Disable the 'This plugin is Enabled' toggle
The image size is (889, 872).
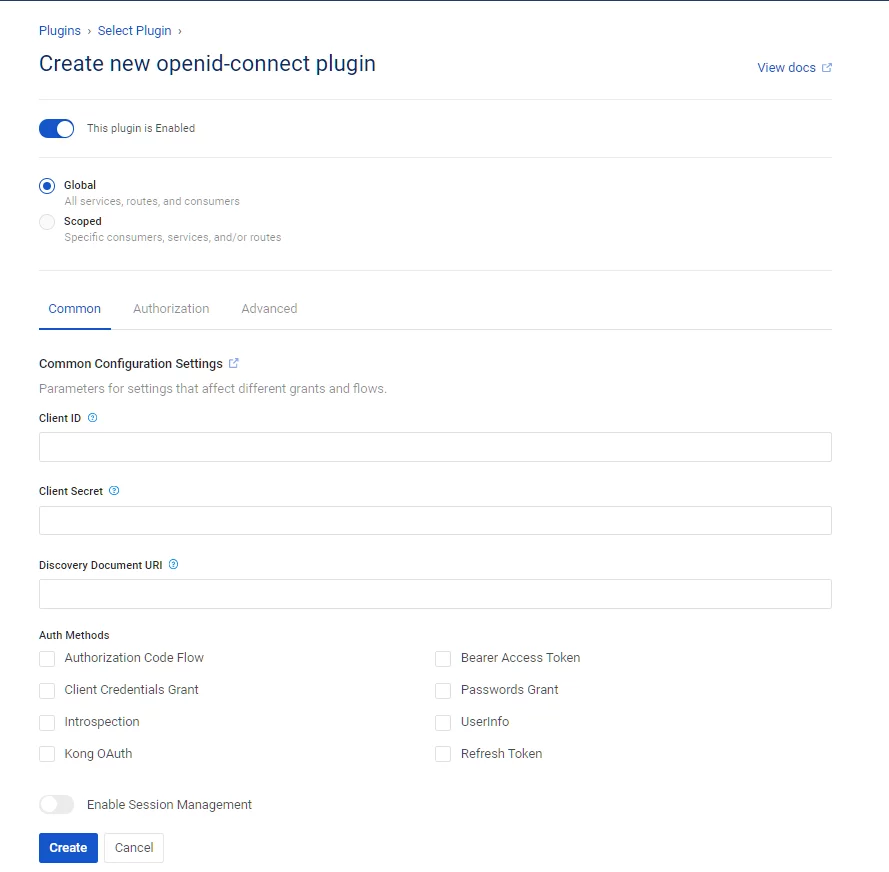57,129
